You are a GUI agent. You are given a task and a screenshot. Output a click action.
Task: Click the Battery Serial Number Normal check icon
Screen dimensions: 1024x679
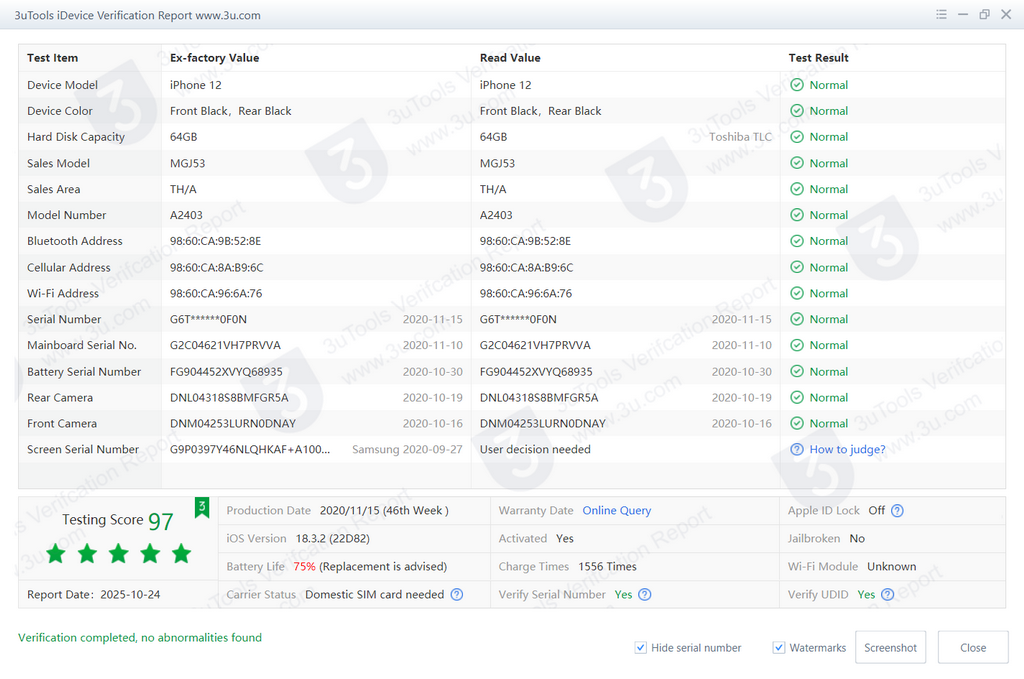[x=797, y=371]
